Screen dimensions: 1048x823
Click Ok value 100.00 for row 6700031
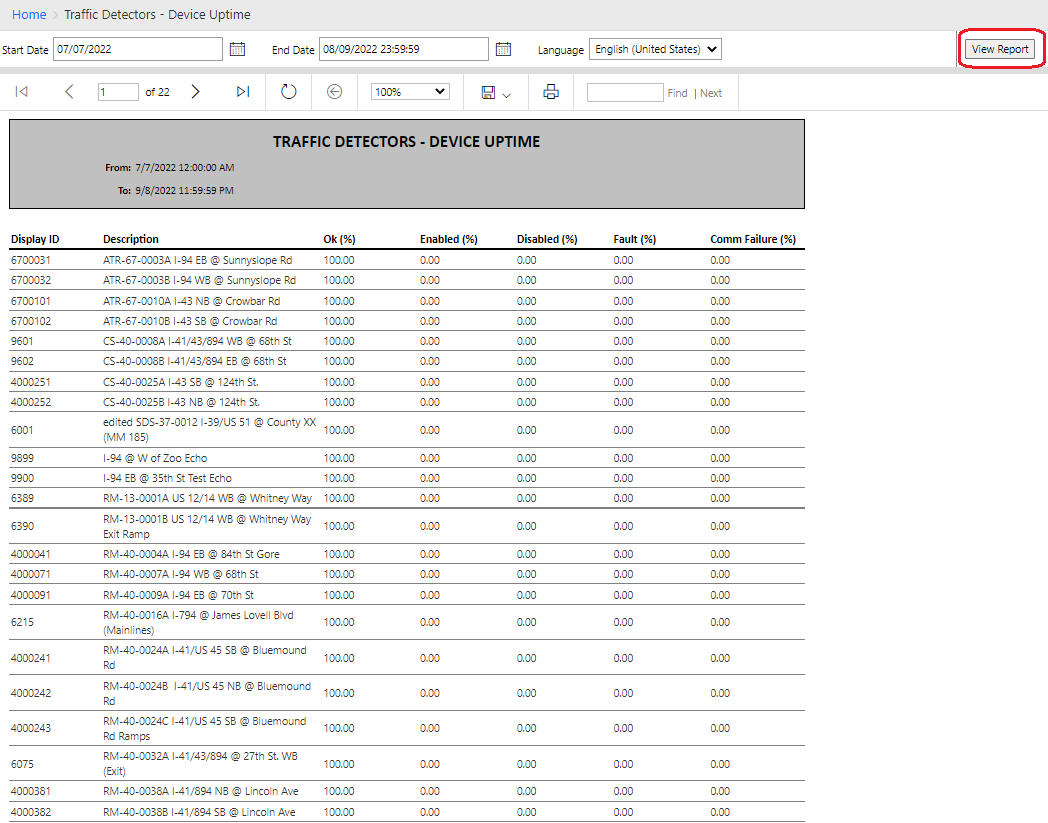[339, 260]
